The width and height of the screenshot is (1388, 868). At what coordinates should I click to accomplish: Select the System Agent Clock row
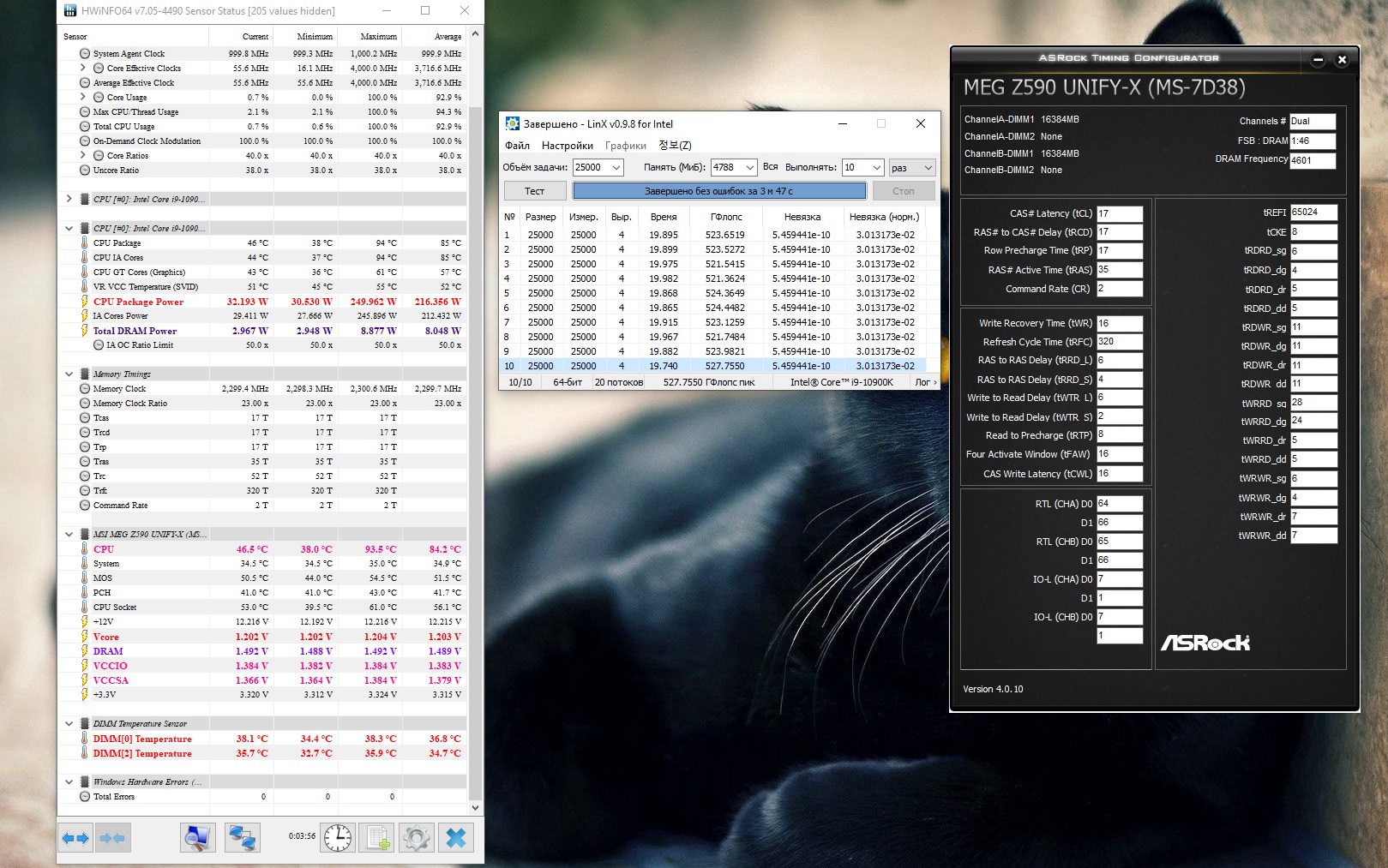263,53
